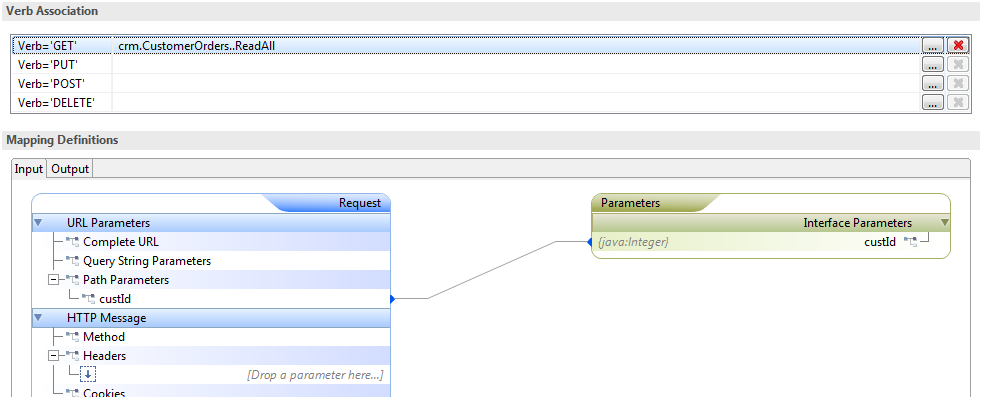The height and width of the screenshot is (397, 982).
Task: Click the custId path parameter icon
Action: coord(88,299)
